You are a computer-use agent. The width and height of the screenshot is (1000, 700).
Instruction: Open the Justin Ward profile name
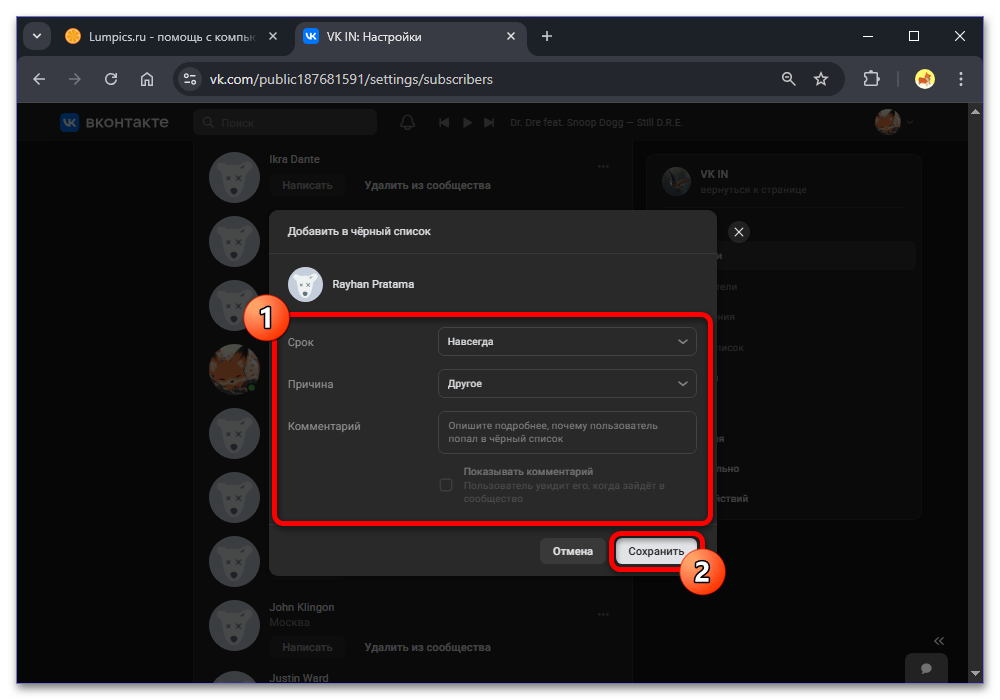(x=298, y=678)
